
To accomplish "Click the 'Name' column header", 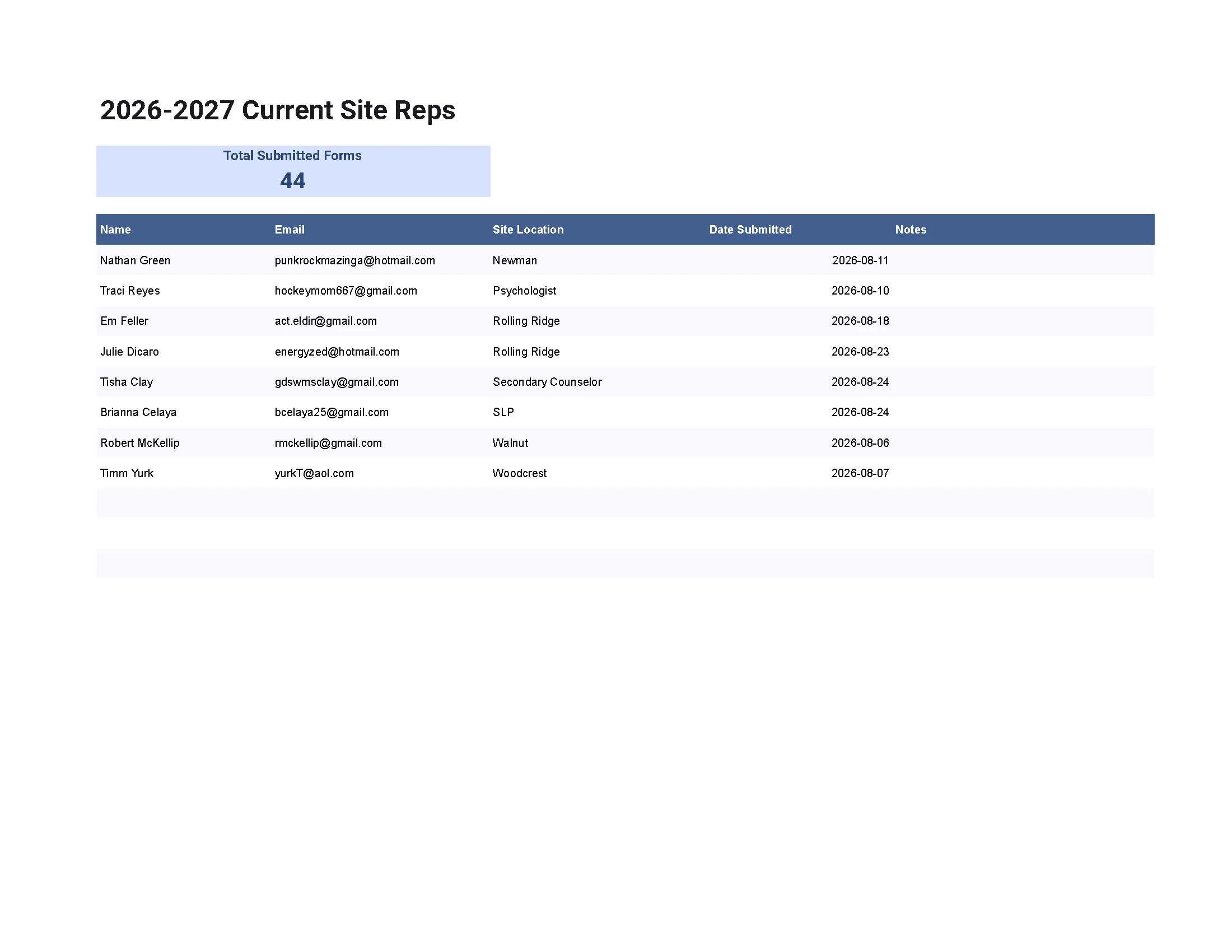I will (x=116, y=230).
